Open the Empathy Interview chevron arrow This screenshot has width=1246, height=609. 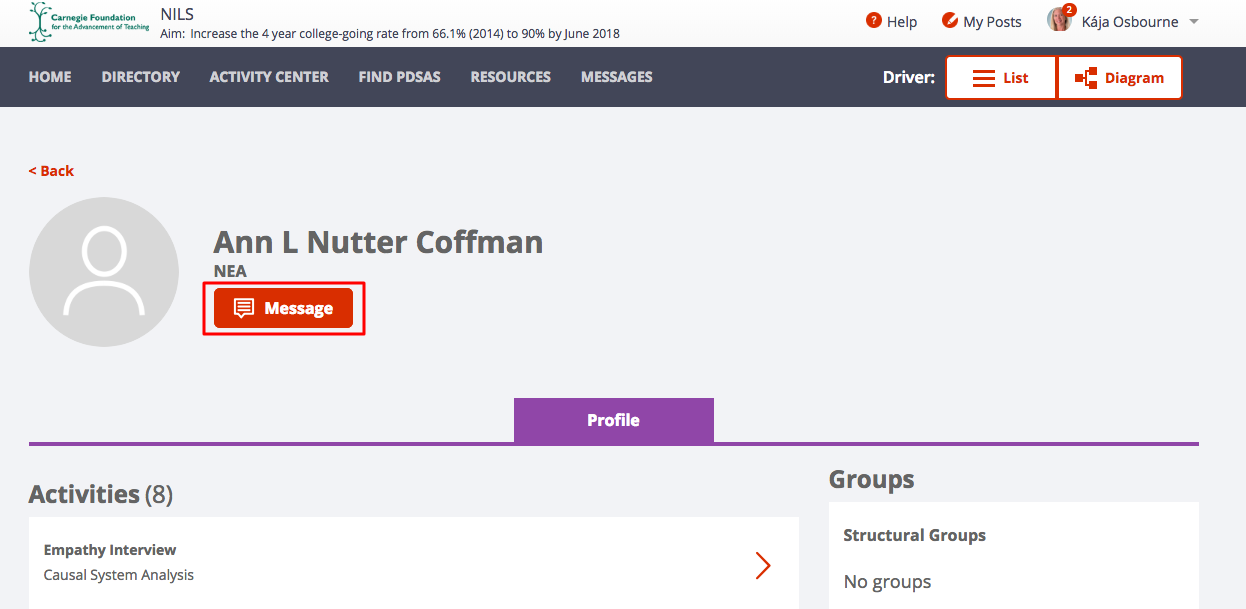[x=763, y=565]
